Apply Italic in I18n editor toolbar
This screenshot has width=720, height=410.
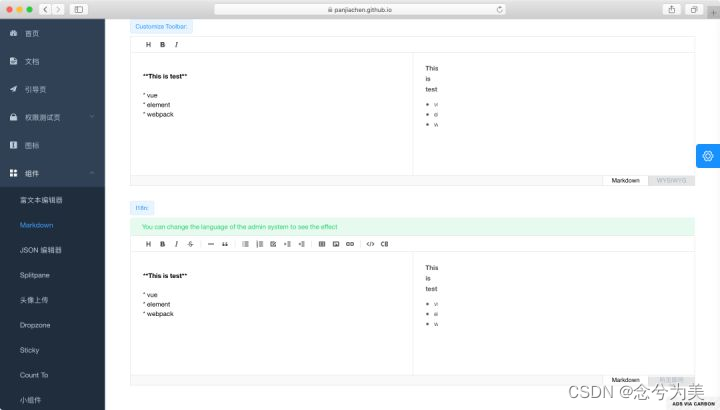(x=176, y=244)
